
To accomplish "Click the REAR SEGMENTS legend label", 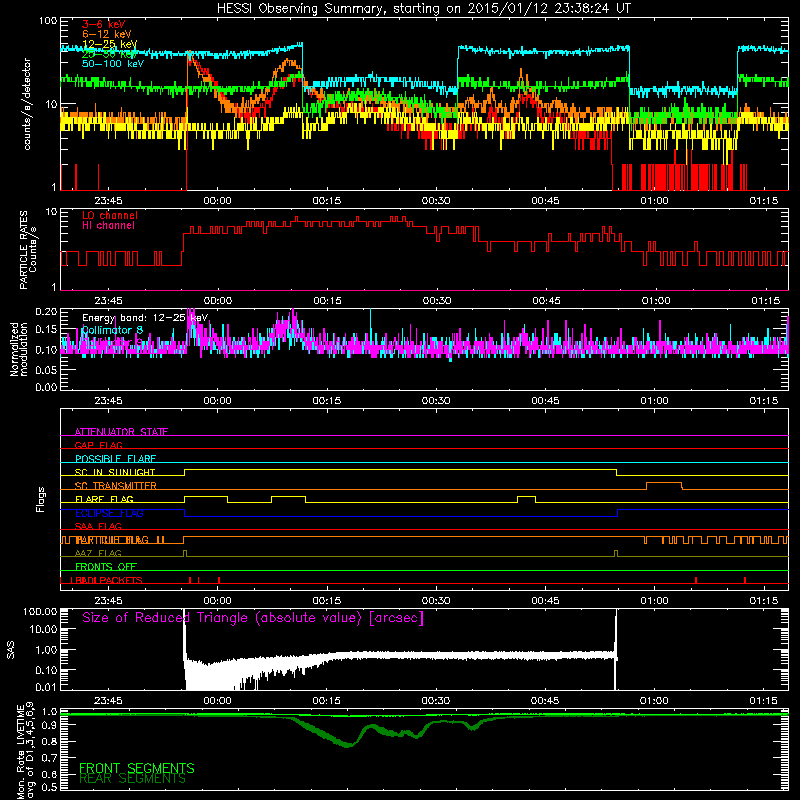I will 132,779.
